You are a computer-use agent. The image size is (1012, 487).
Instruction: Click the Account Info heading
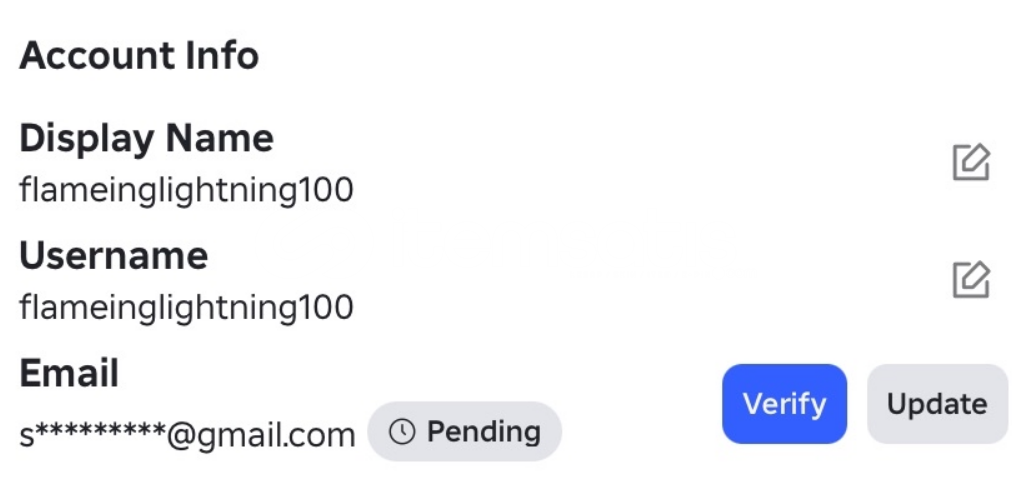click(x=139, y=56)
